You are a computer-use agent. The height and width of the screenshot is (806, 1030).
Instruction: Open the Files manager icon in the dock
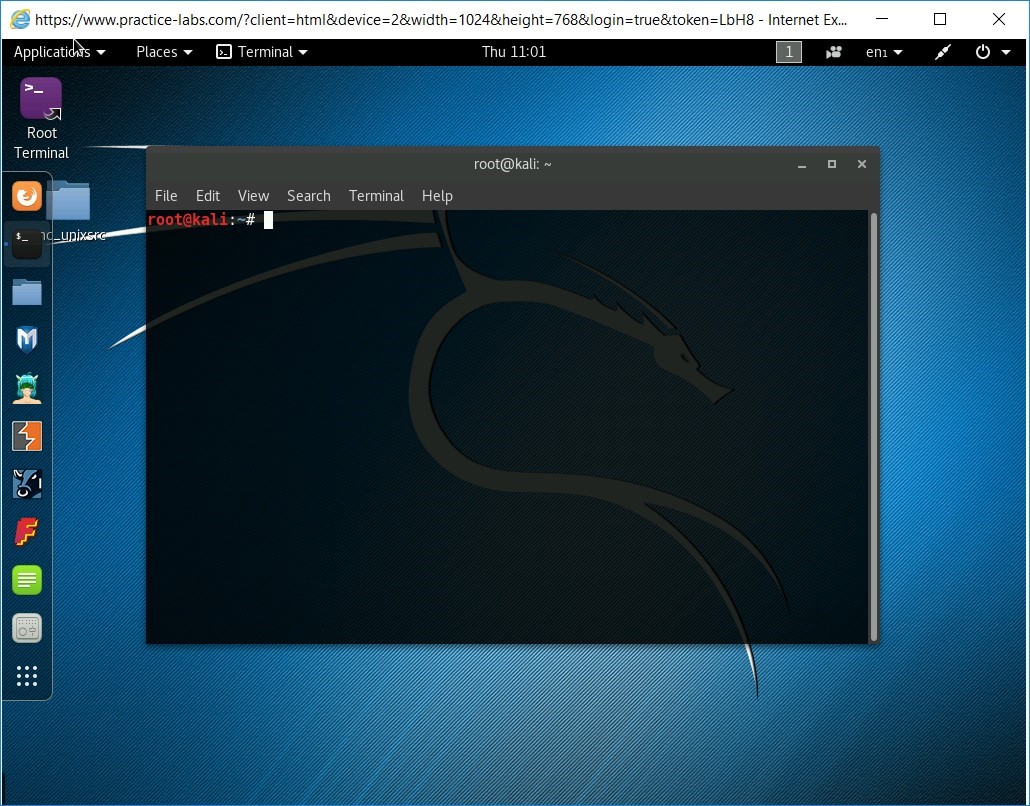click(26, 292)
